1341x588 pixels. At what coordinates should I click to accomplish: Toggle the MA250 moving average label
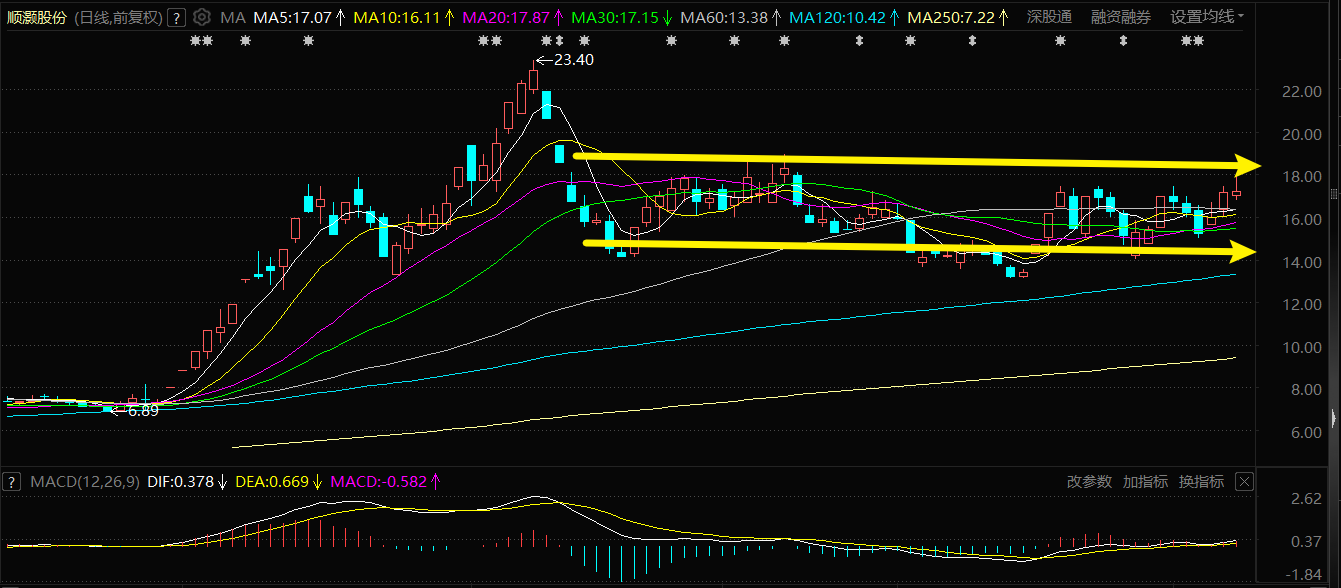[952, 17]
